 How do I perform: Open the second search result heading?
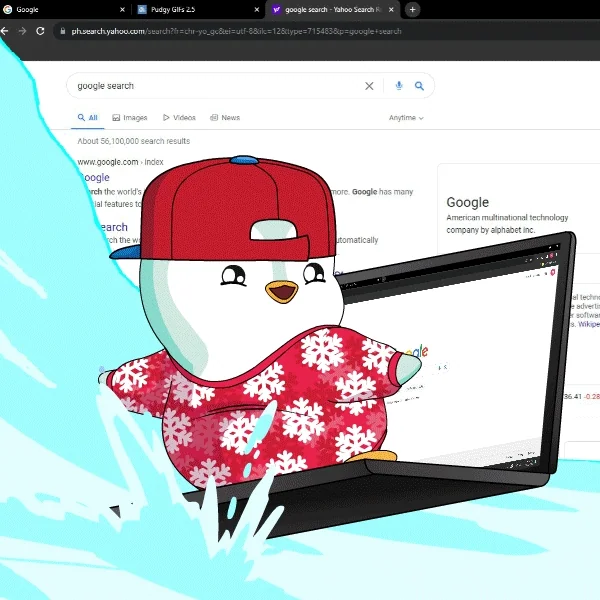(x=112, y=227)
